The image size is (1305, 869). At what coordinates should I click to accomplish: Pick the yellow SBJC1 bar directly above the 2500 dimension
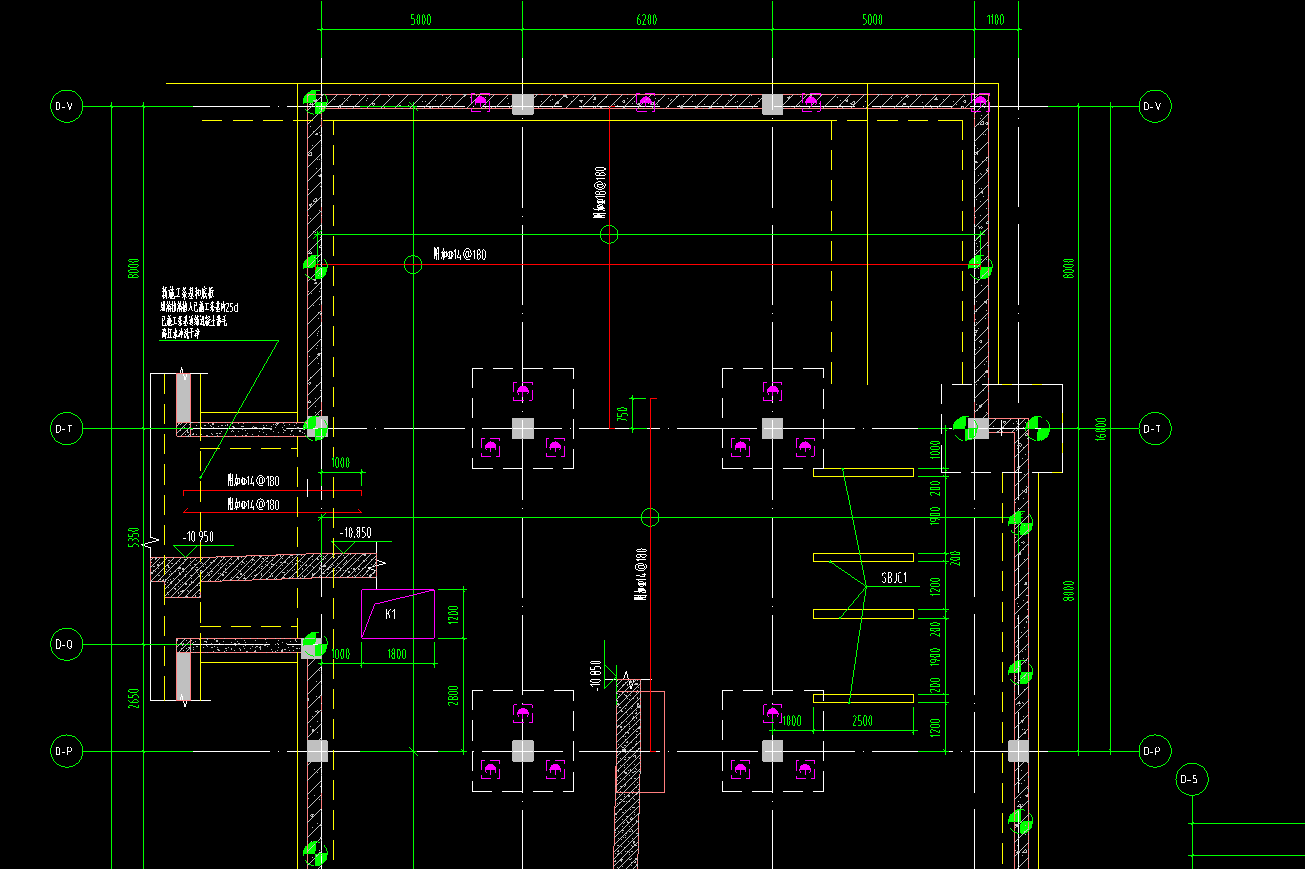(863, 698)
